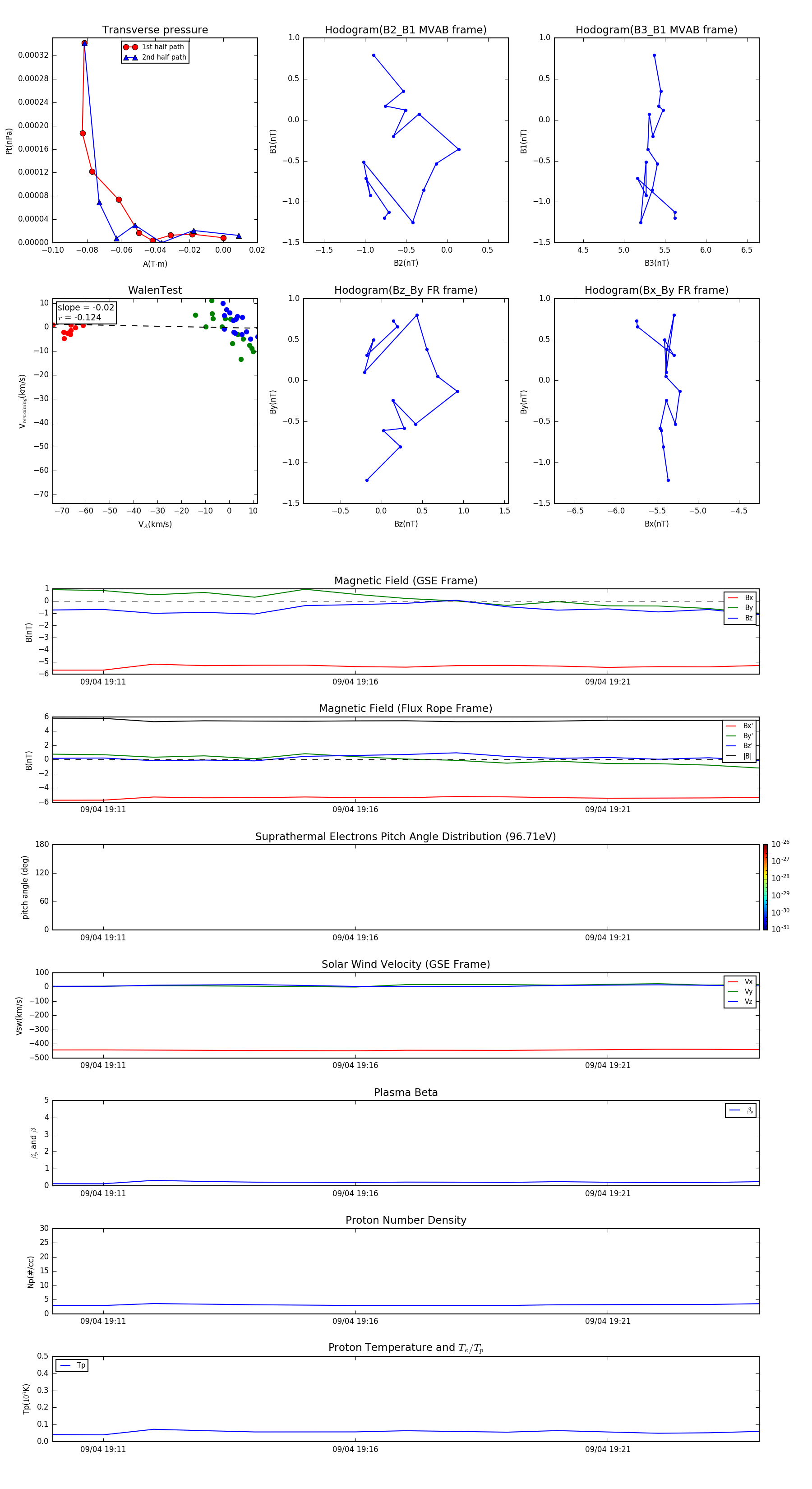Screen dimensions: 812x1489
Task: Select 'By' in GSE magnetic field legend
Action: (x=741, y=607)
